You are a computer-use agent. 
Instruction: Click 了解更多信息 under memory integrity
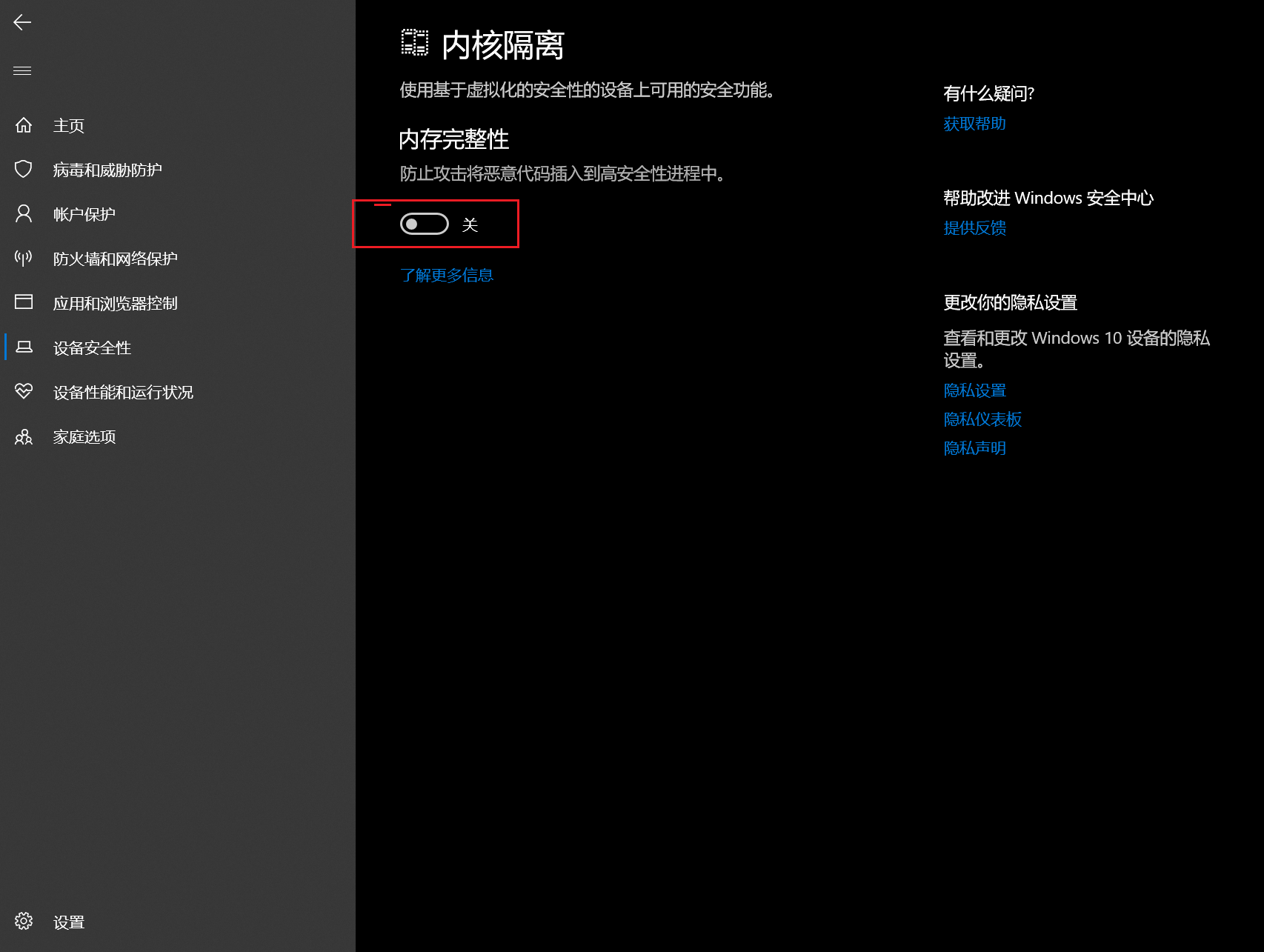[447, 274]
